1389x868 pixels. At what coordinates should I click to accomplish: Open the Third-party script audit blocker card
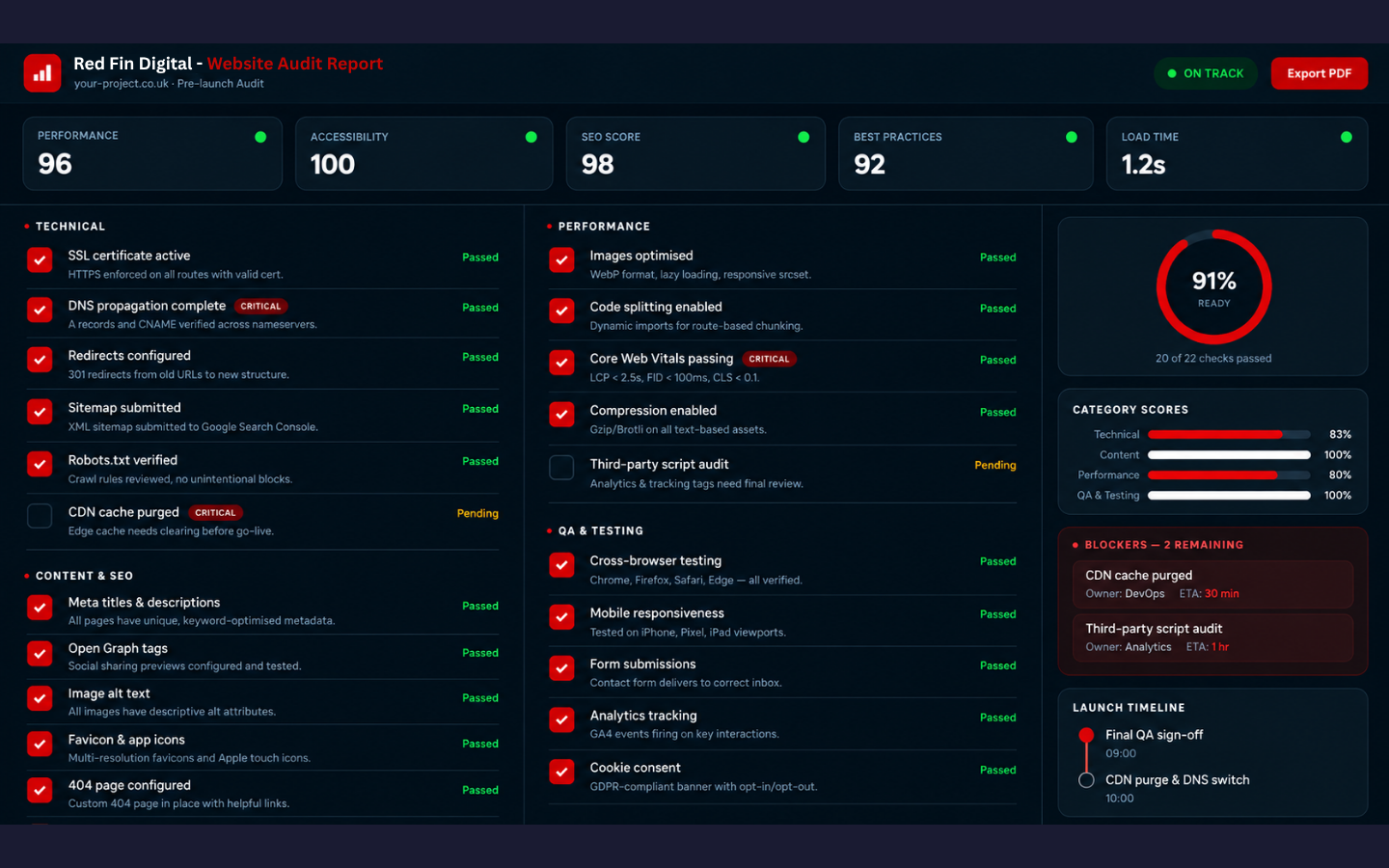click(1212, 637)
